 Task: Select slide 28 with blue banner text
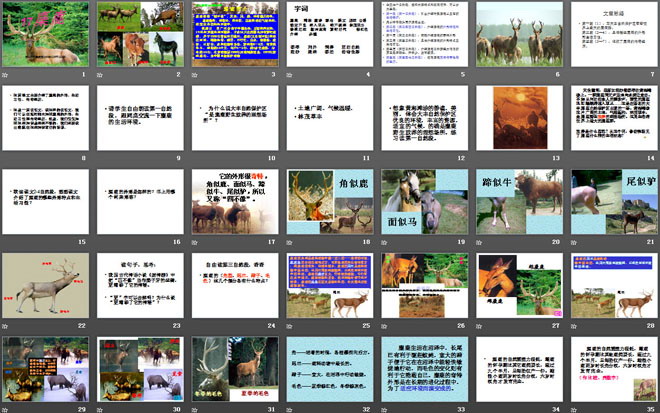(x=614, y=285)
